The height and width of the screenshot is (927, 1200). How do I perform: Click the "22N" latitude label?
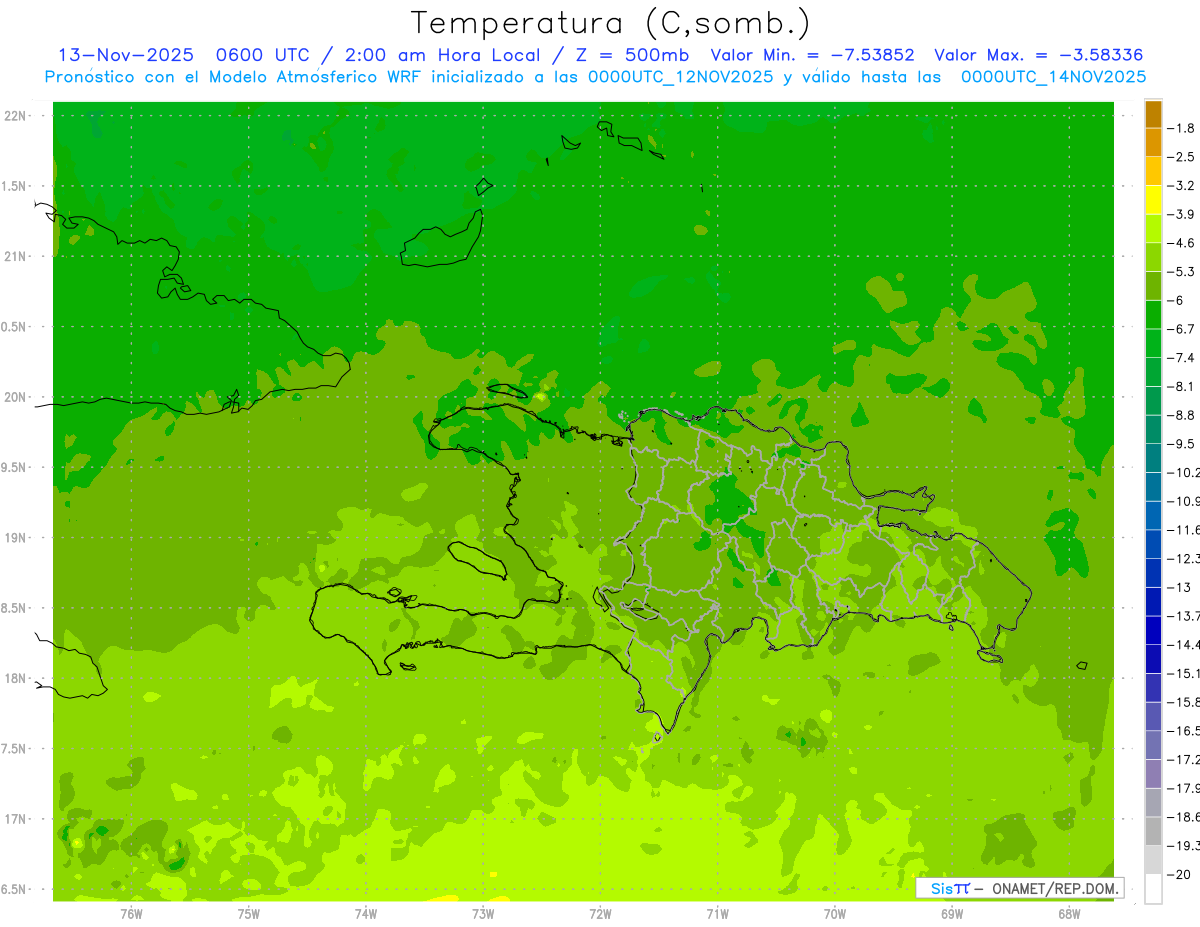point(17,115)
